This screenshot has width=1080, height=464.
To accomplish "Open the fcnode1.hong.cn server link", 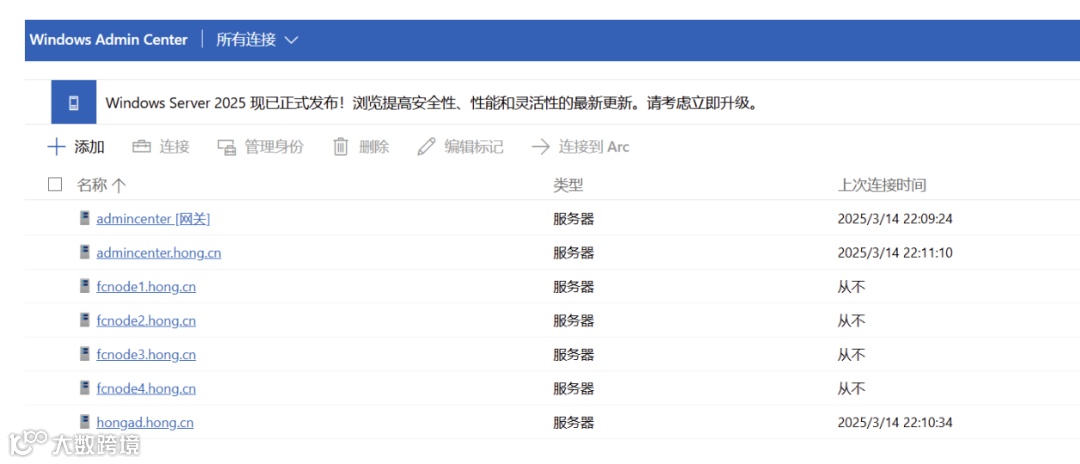I will point(146,286).
